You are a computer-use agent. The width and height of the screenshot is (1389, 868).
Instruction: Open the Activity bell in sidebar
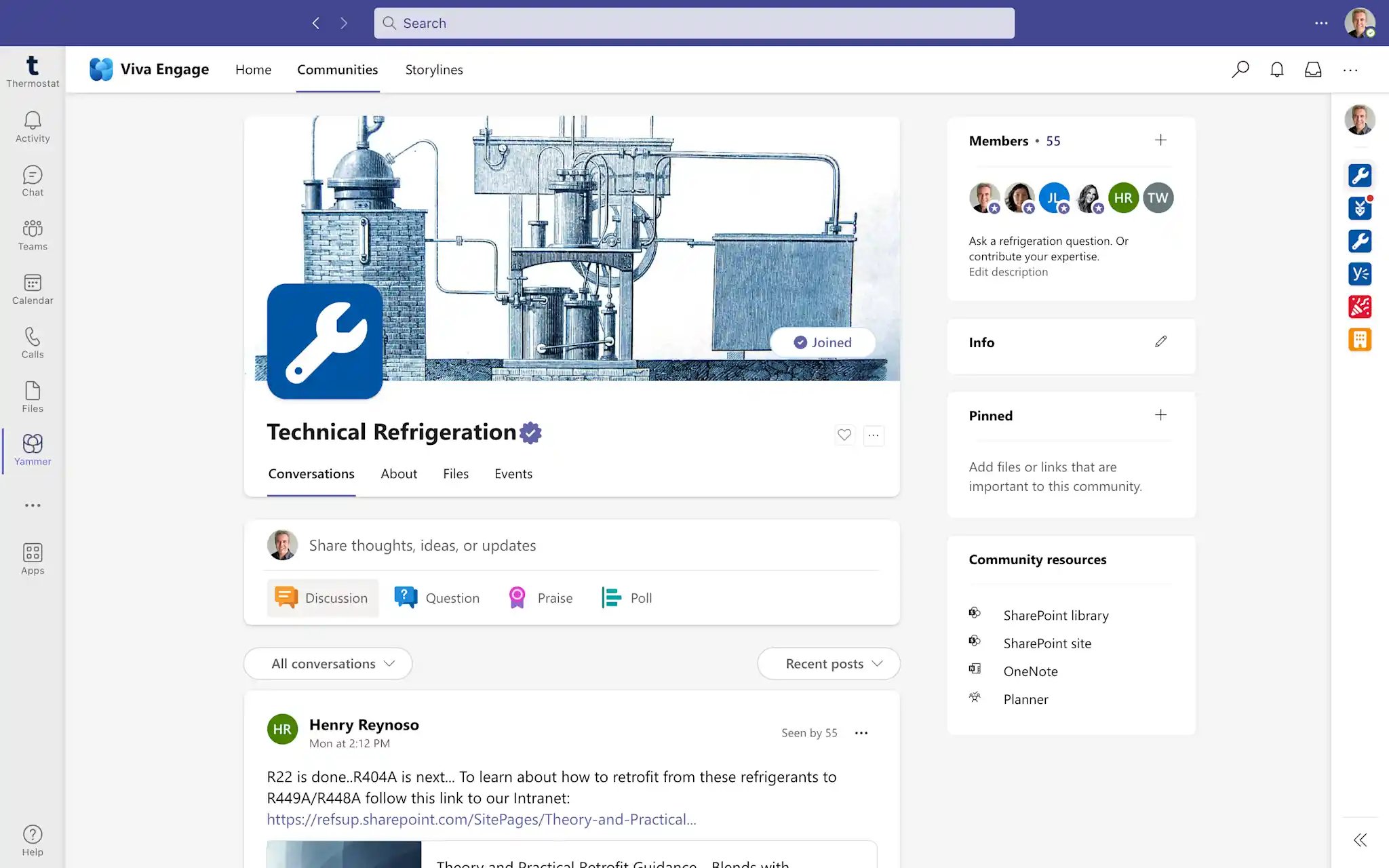tap(33, 127)
